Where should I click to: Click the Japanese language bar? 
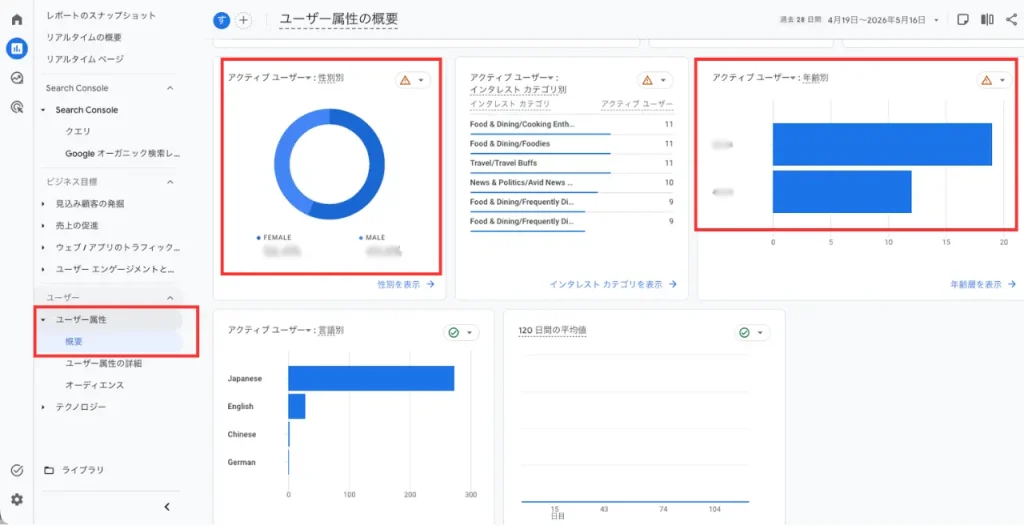coord(371,378)
